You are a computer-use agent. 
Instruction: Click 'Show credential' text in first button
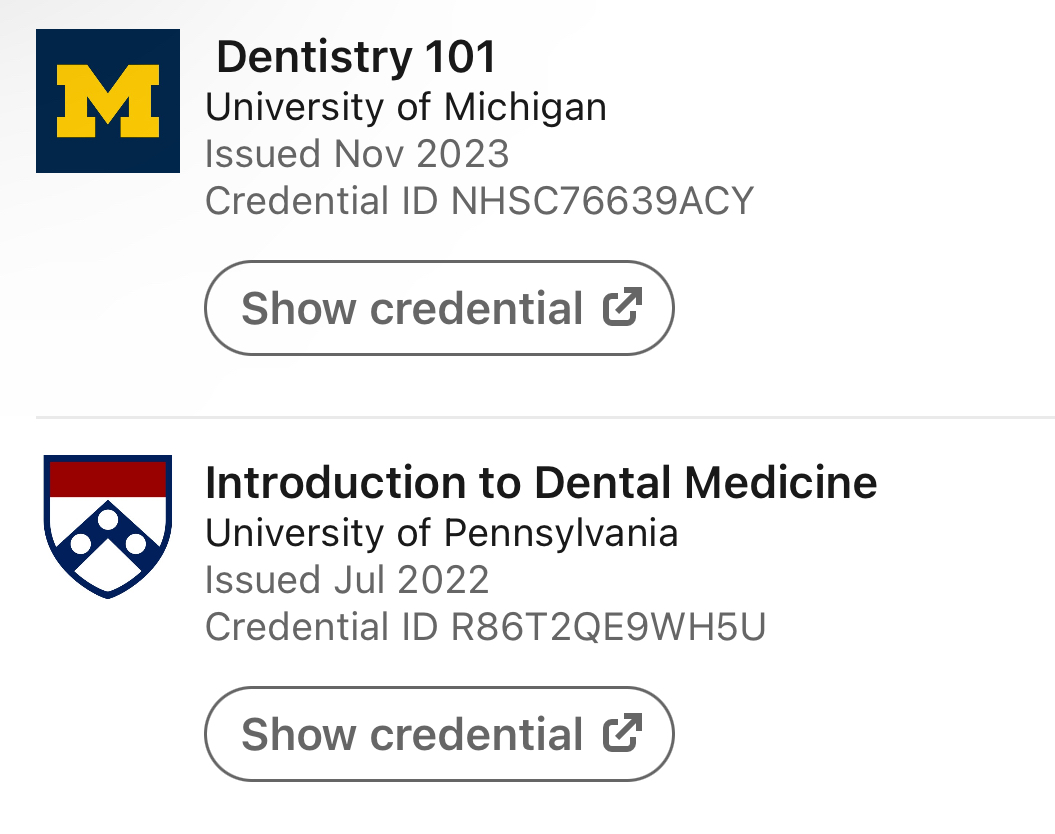(412, 308)
